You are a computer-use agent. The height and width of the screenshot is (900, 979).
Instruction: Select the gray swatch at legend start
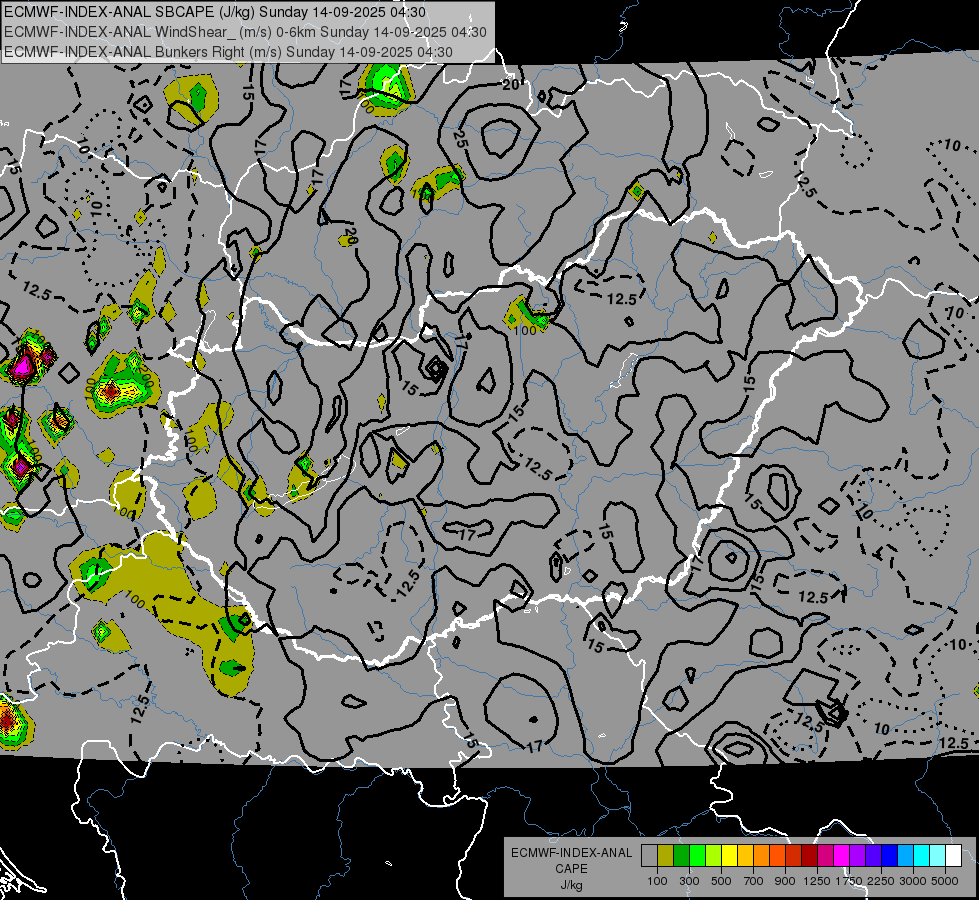(649, 855)
